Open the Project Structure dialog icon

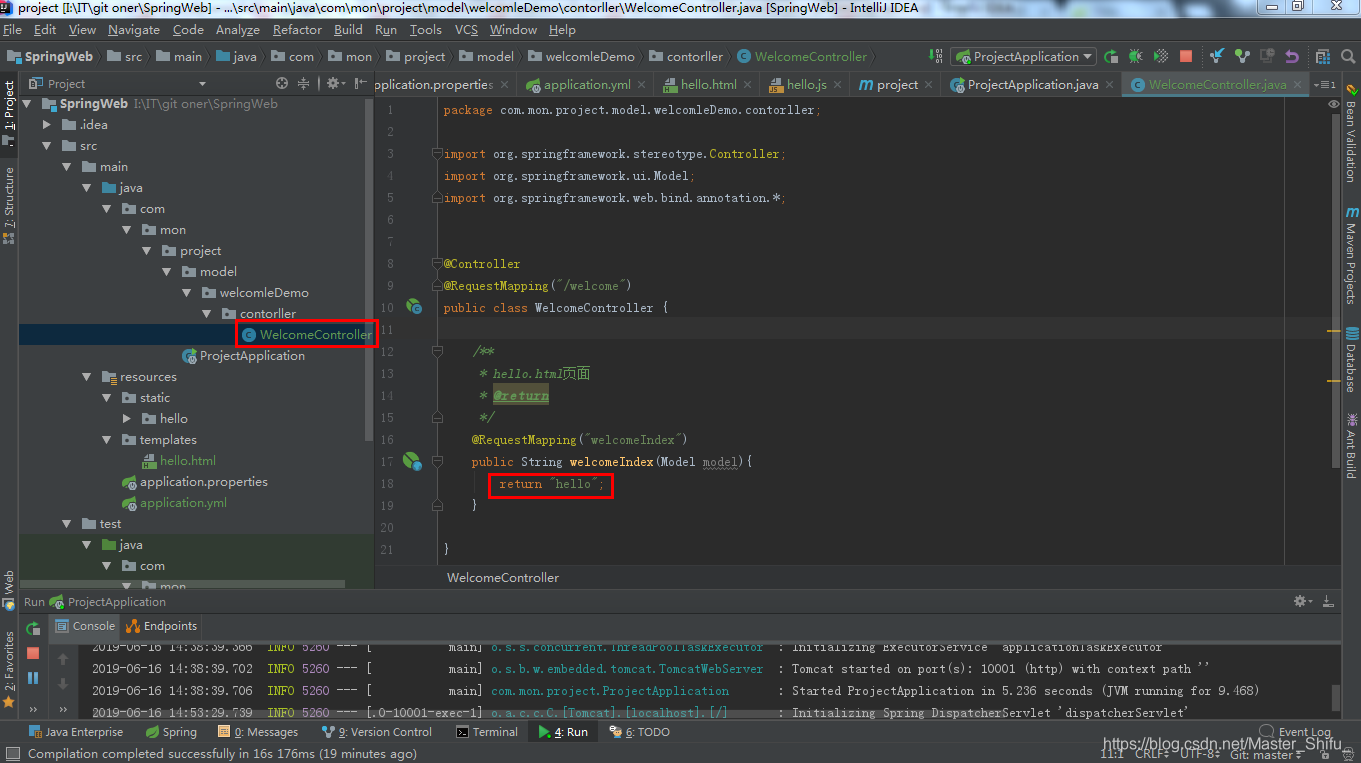[x=1323, y=57]
